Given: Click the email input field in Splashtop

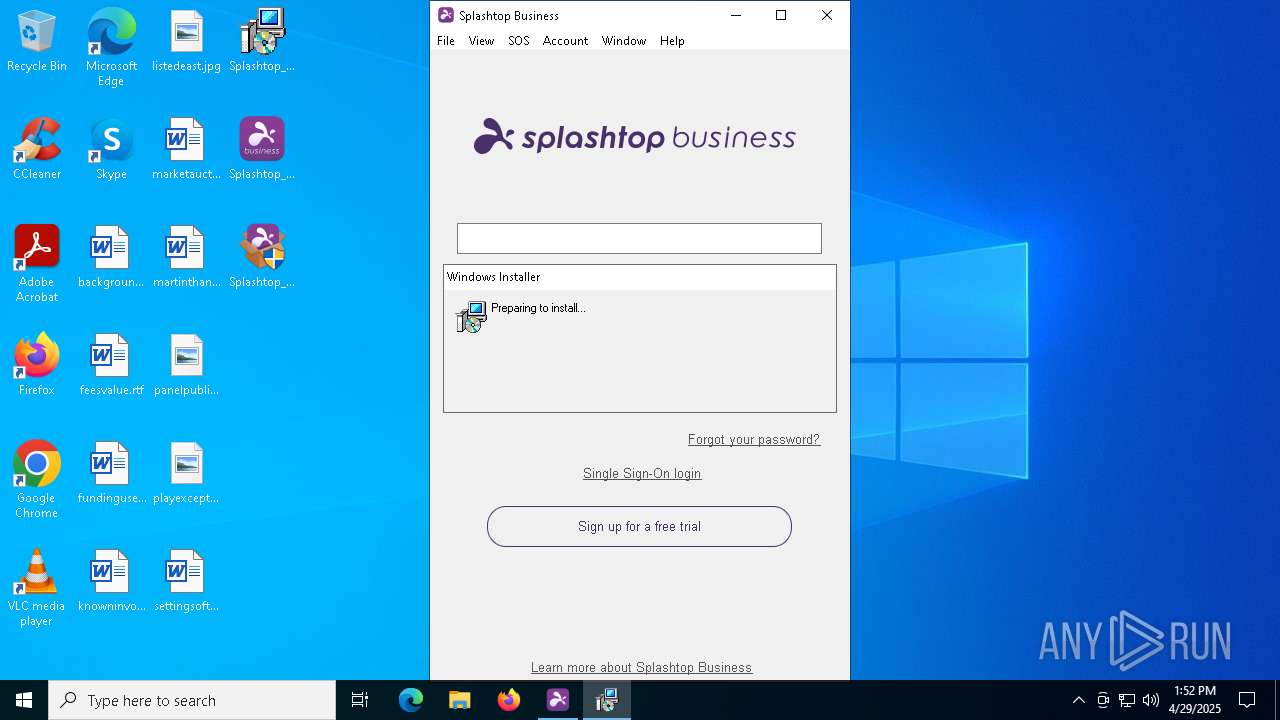Looking at the screenshot, I should point(639,238).
